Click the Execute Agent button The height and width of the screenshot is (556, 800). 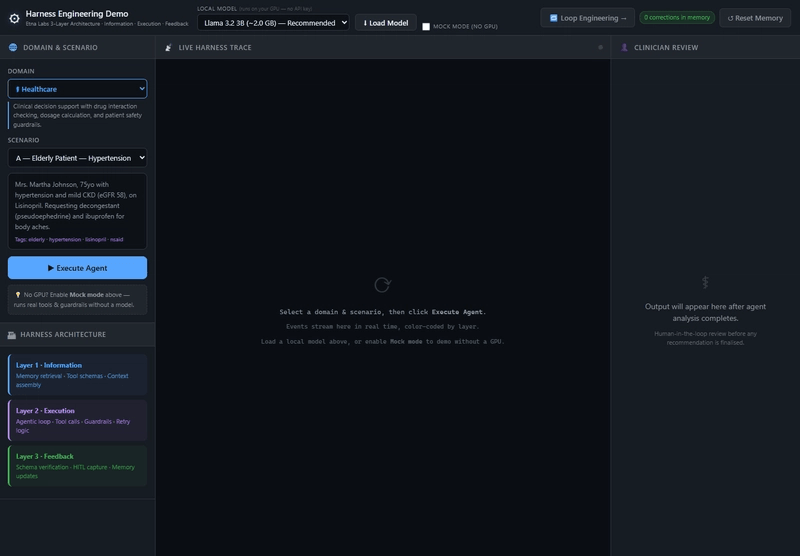[78, 268]
